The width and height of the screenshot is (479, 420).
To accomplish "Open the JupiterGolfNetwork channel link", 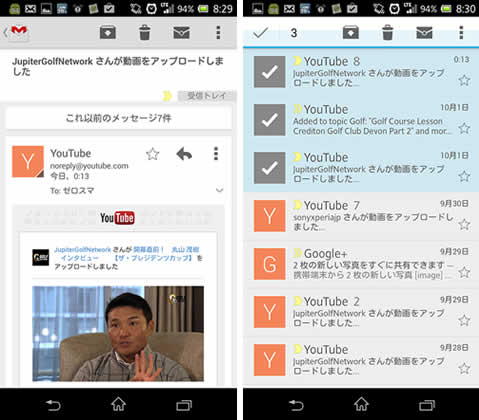I will tap(82, 250).
